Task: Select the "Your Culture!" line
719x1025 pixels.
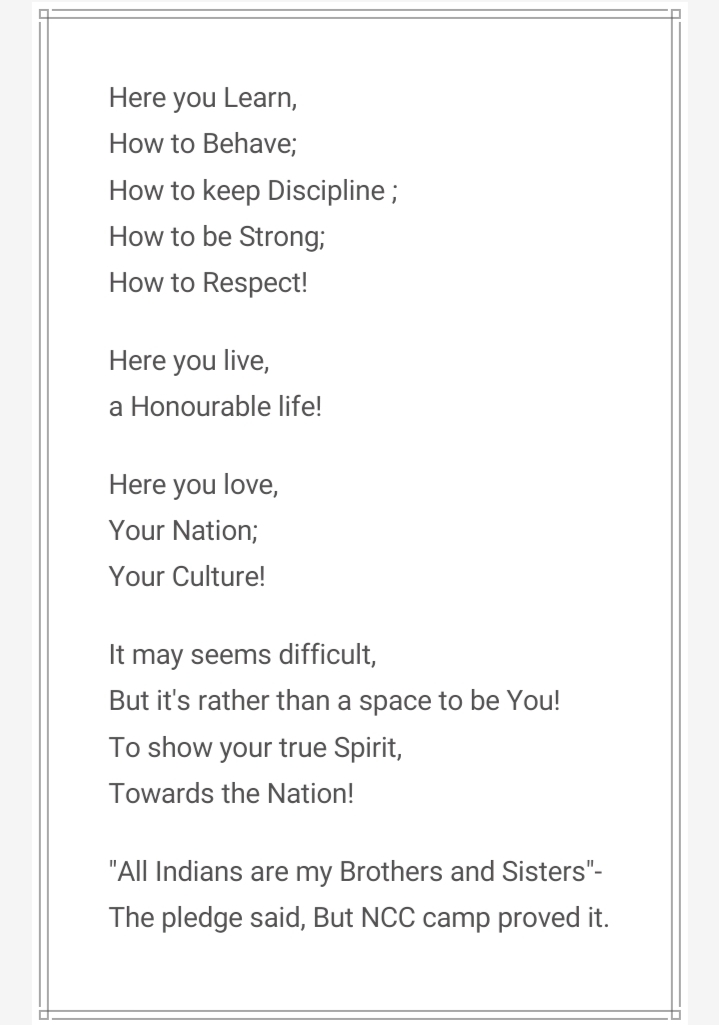Action: (187, 577)
